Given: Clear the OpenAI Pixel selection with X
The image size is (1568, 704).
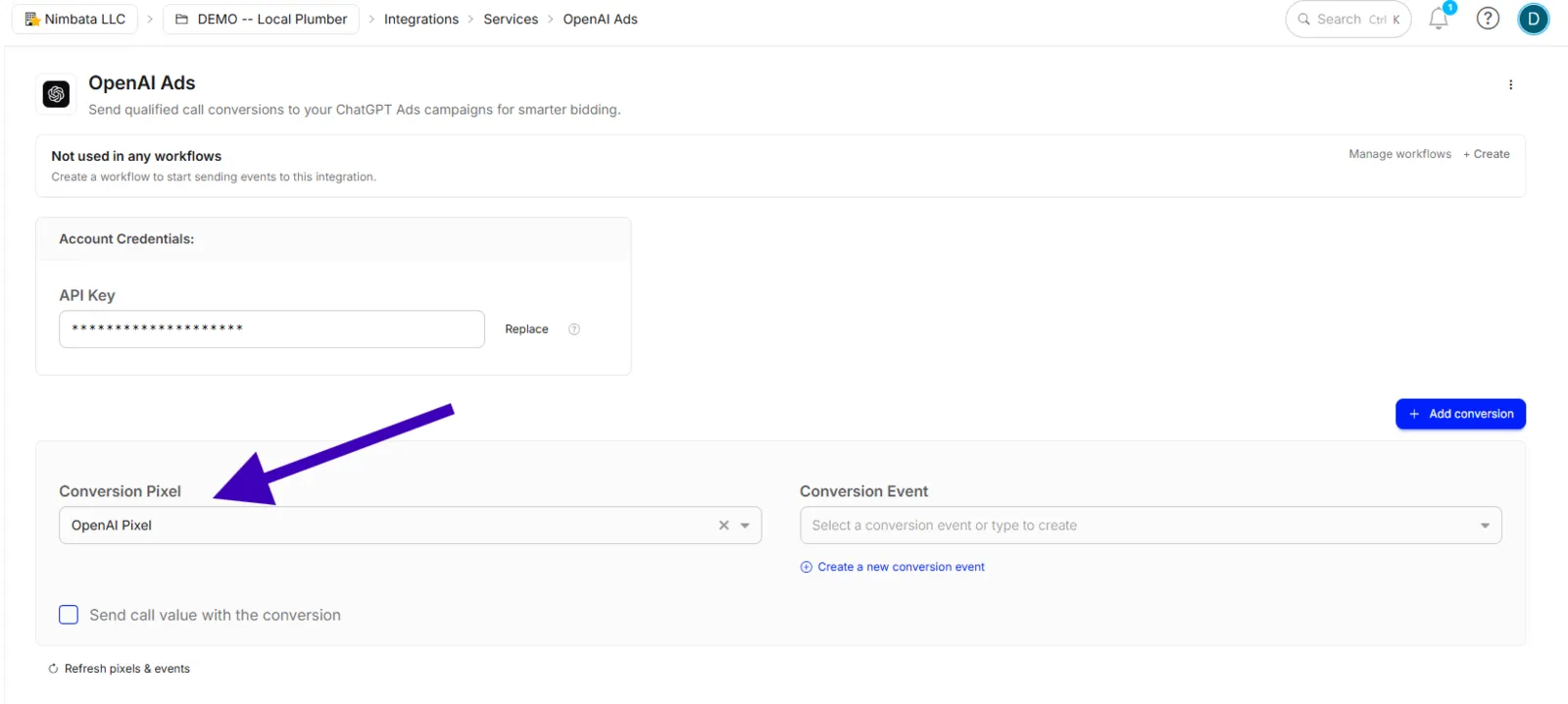Looking at the screenshot, I should click(724, 526).
